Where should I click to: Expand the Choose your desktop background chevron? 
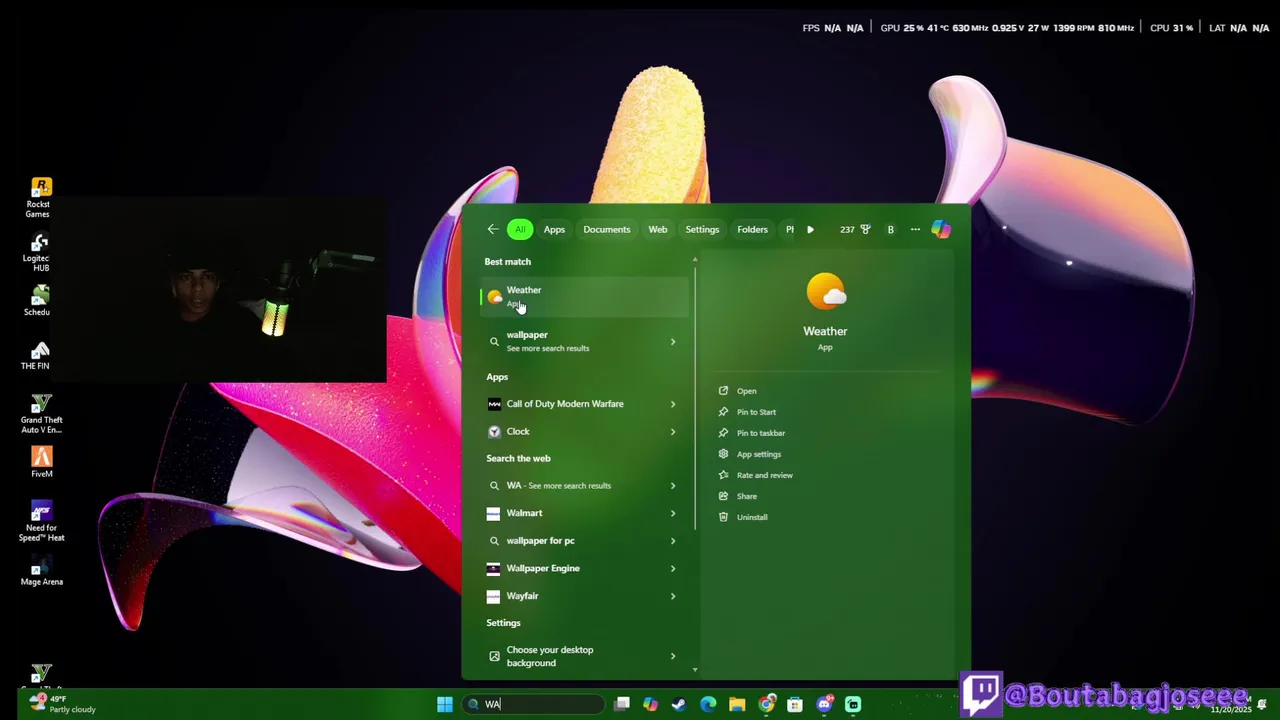tap(672, 656)
